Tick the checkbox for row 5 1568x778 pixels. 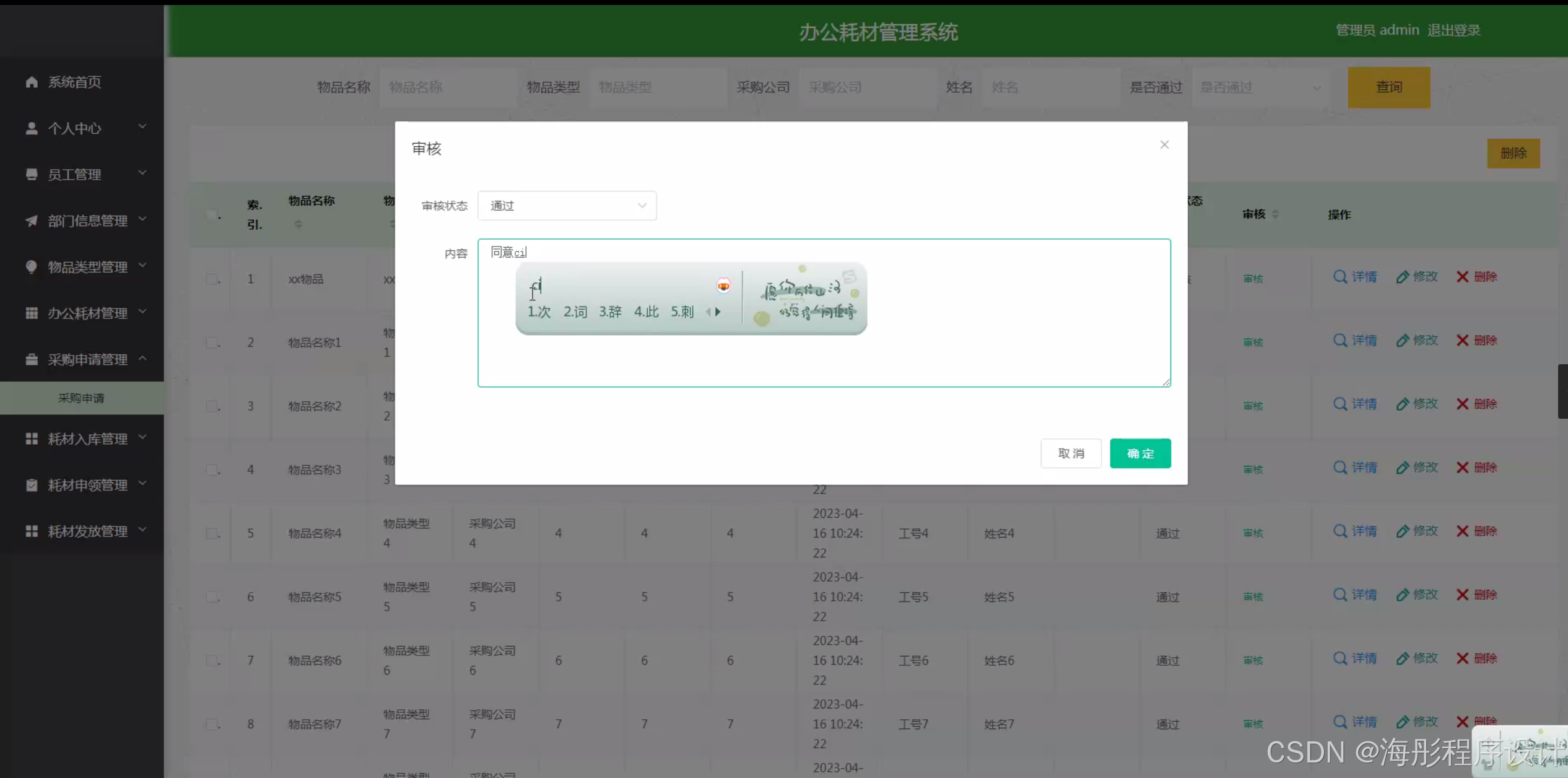pos(212,533)
